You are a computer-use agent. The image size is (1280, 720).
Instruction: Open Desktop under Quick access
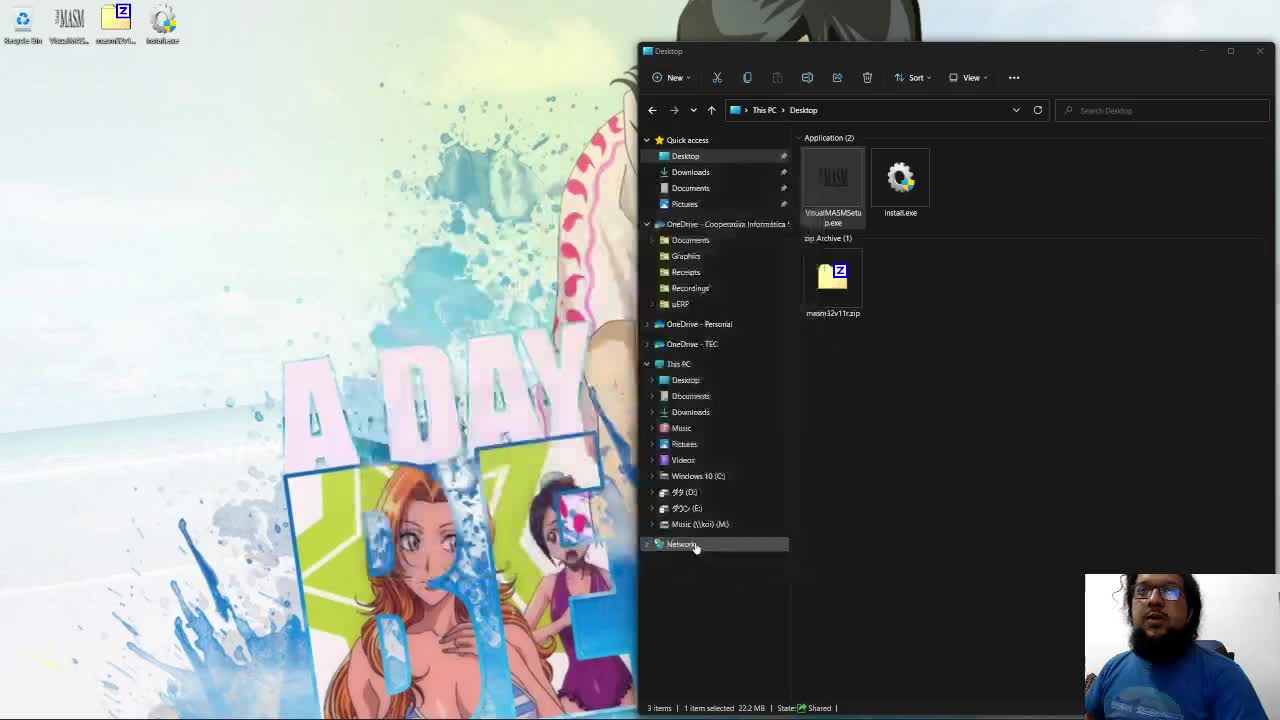(685, 156)
